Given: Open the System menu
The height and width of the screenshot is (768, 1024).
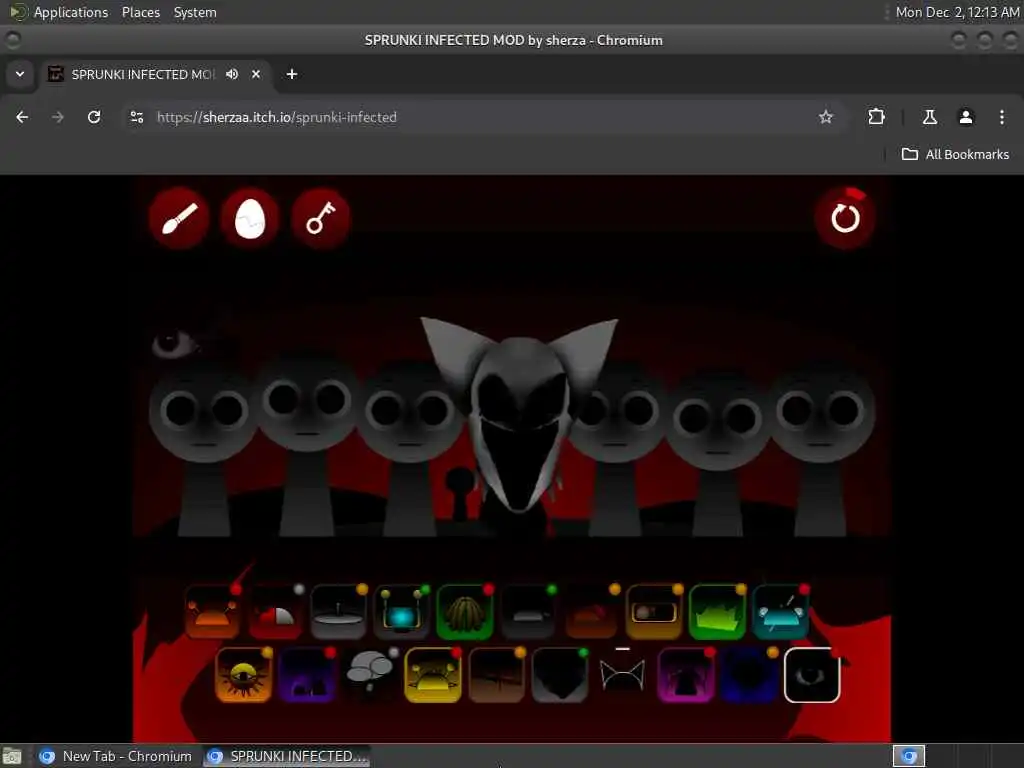Looking at the screenshot, I should 195,12.
